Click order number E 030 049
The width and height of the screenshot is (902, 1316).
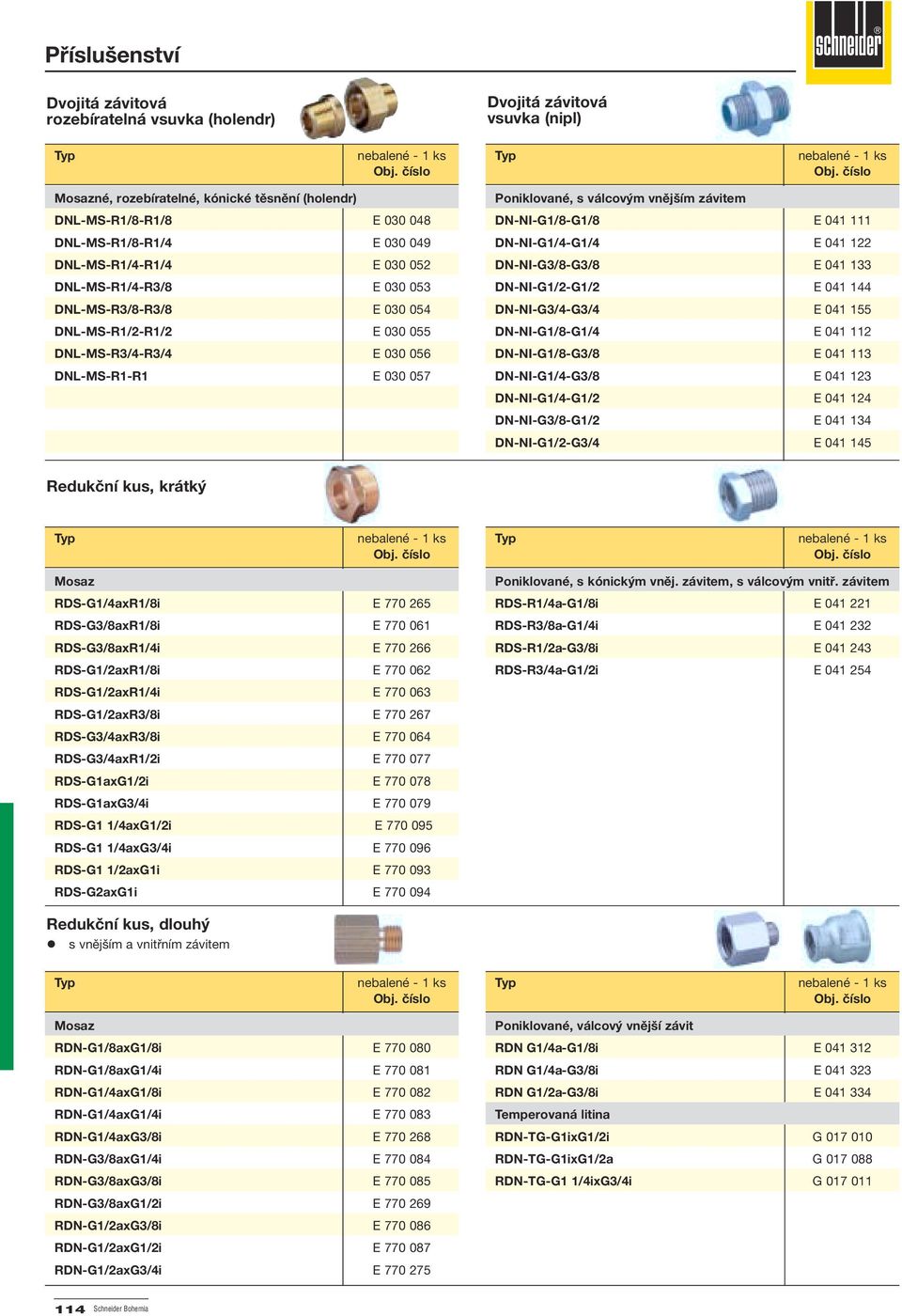401,243
